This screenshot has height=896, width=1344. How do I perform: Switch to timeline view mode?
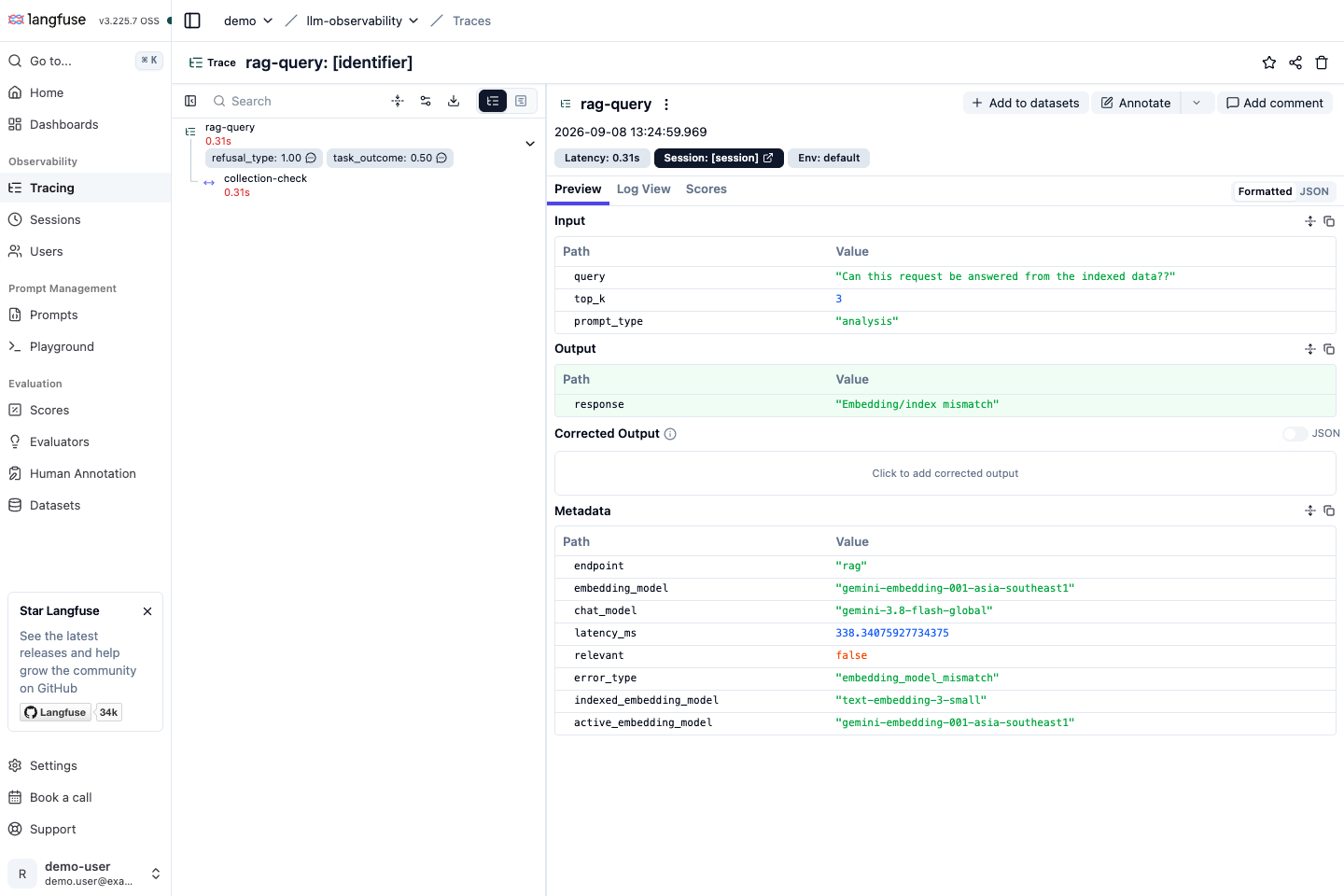click(521, 101)
